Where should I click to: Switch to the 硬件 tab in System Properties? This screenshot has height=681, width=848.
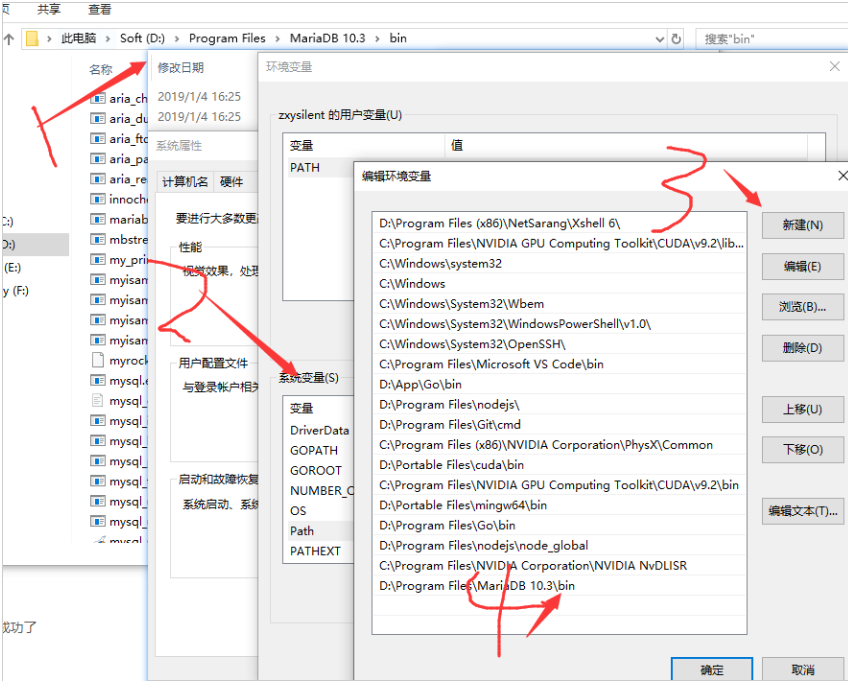pos(231,182)
